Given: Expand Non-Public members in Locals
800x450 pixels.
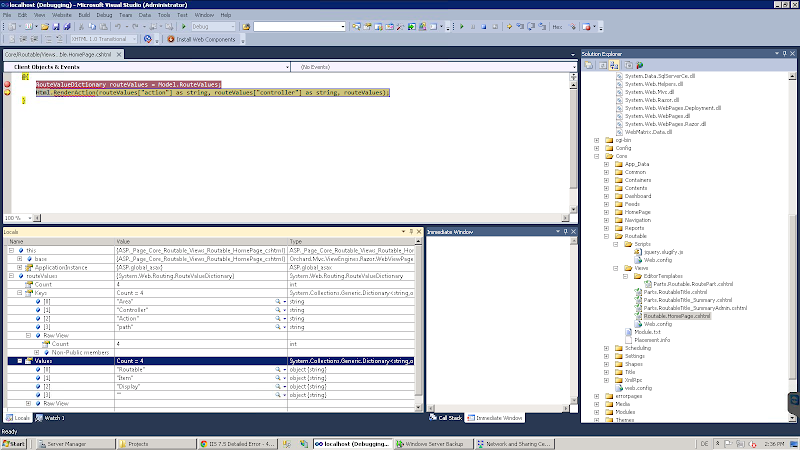Looking at the screenshot, I should point(37,353).
